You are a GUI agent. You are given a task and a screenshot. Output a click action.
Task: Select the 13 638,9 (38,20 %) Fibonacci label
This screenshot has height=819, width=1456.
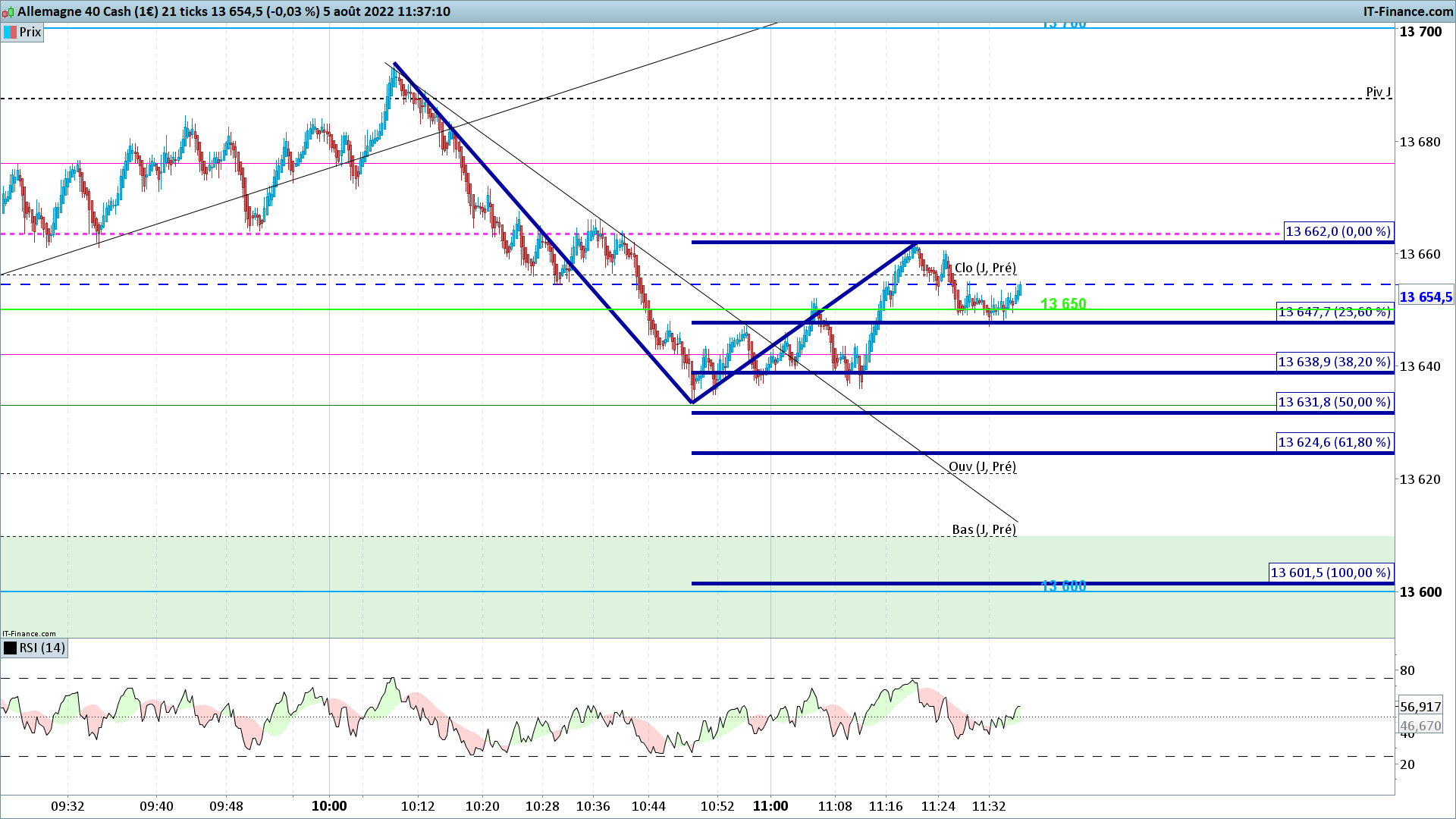tap(1335, 362)
